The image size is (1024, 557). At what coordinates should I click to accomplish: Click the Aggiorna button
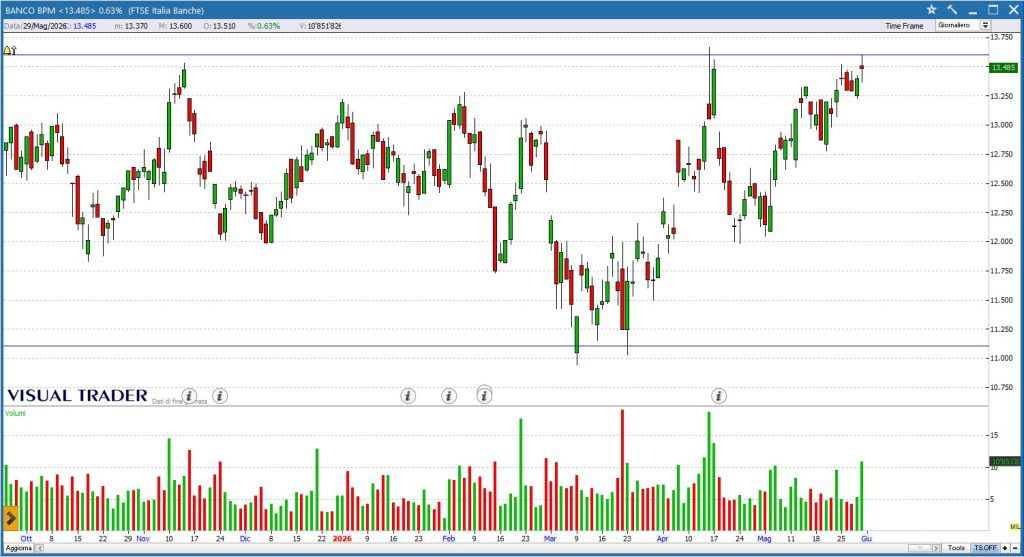[x=18, y=548]
